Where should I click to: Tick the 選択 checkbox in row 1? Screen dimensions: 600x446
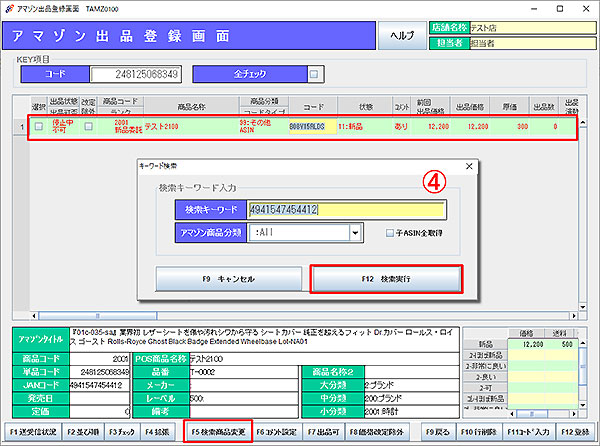coord(39,127)
